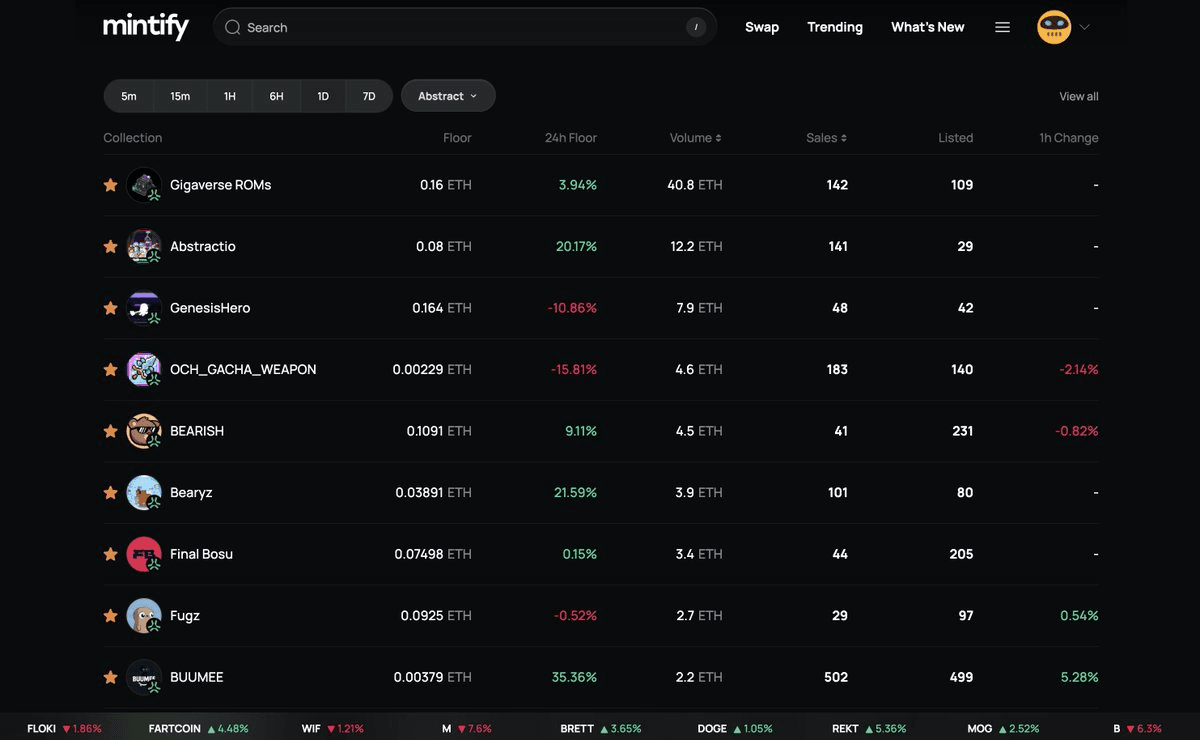The image size is (1200, 740).
Task: Select the 7D time filter
Action: coord(369,96)
